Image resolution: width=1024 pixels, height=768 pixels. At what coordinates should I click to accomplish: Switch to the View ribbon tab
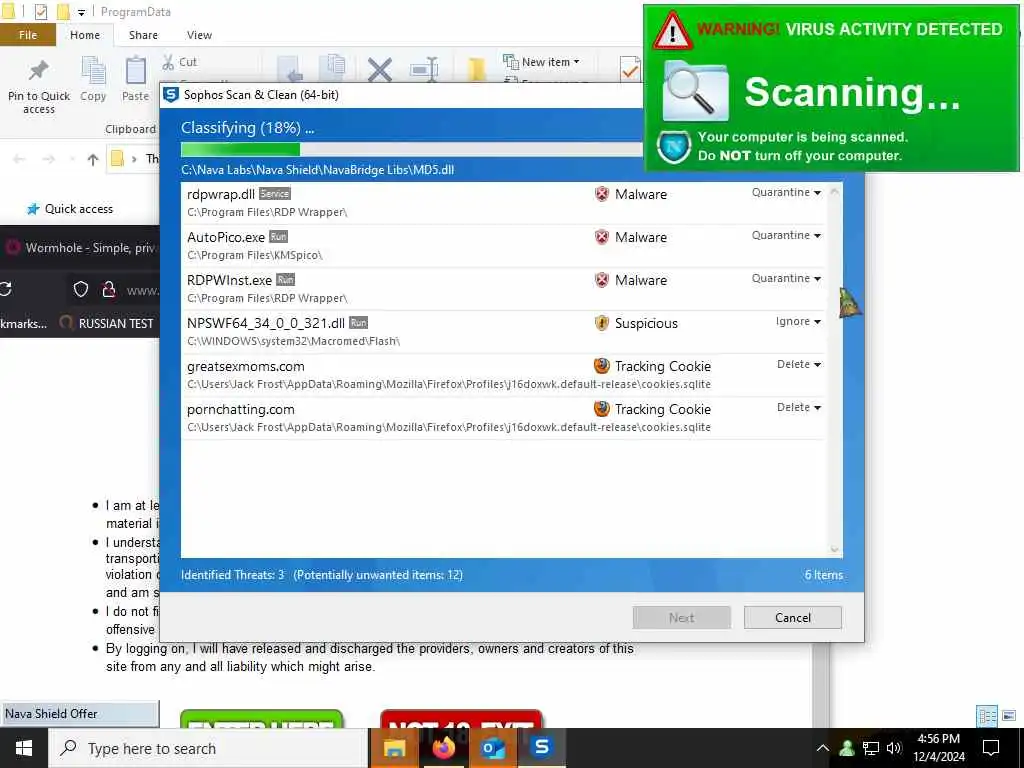point(199,35)
